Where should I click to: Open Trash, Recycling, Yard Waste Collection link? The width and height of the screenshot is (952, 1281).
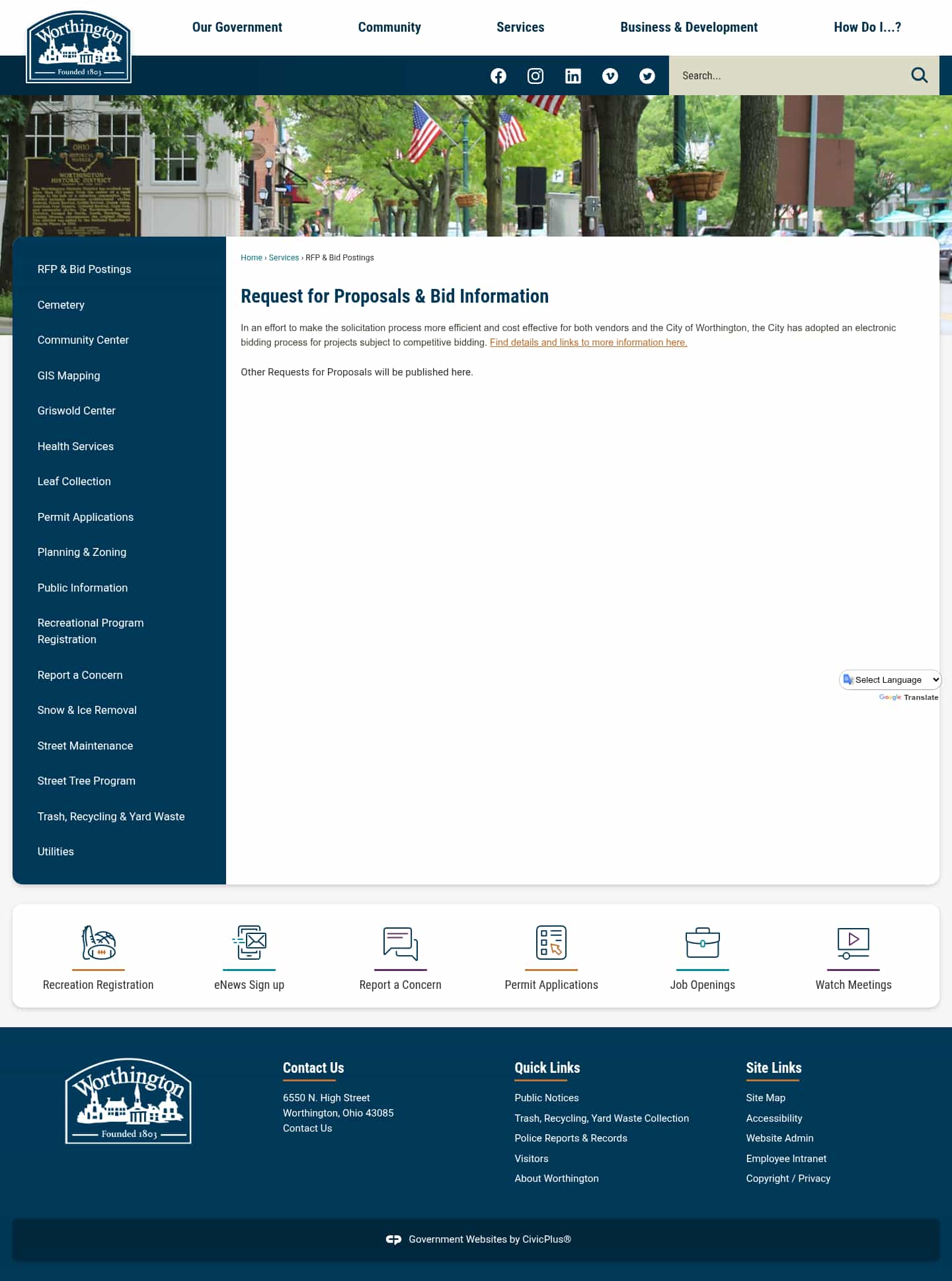coord(602,1118)
